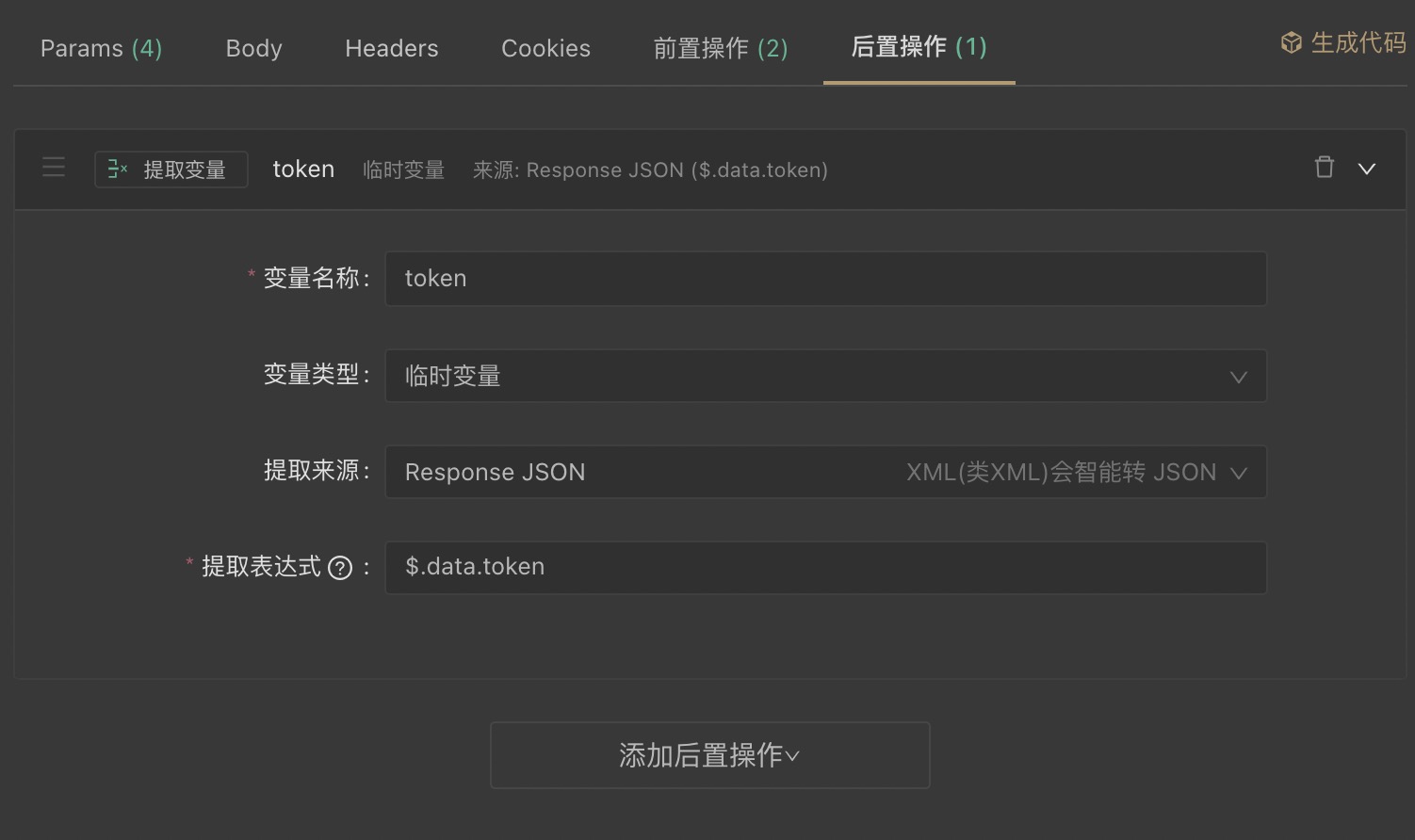Image resolution: width=1415 pixels, height=840 pixels.
Task: Click the trash icon to delete token extraction
Action: [1325, 168]
